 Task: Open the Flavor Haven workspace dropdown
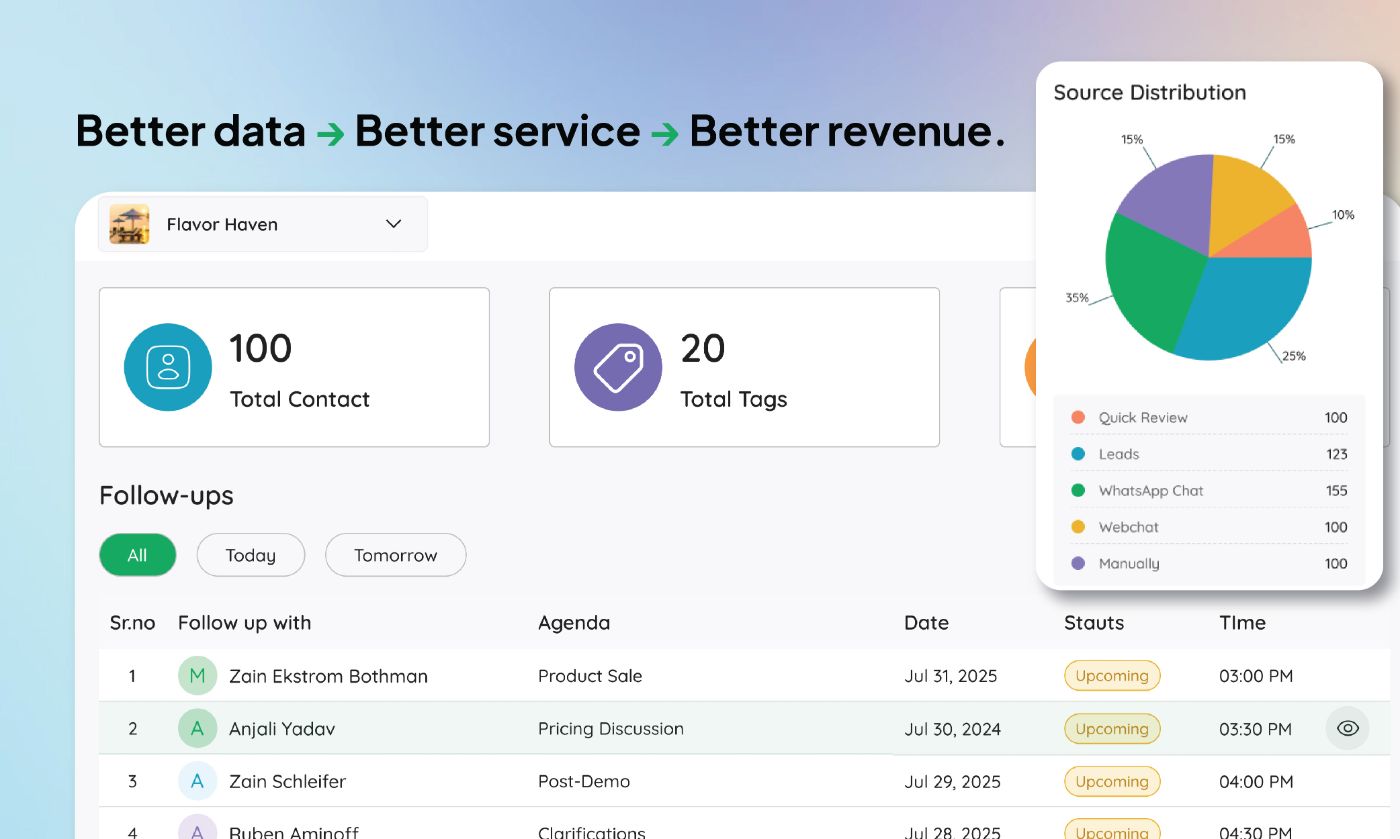[x=393, y=223]
